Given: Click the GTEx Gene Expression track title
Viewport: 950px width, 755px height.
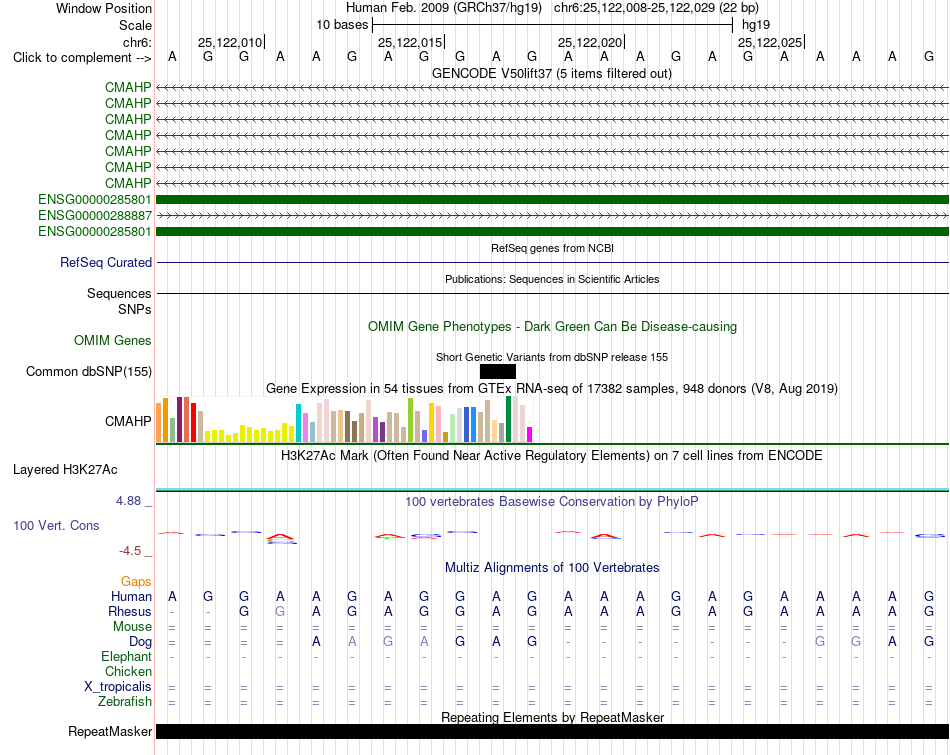Looking at the screenshot, I should coord(552,388).
